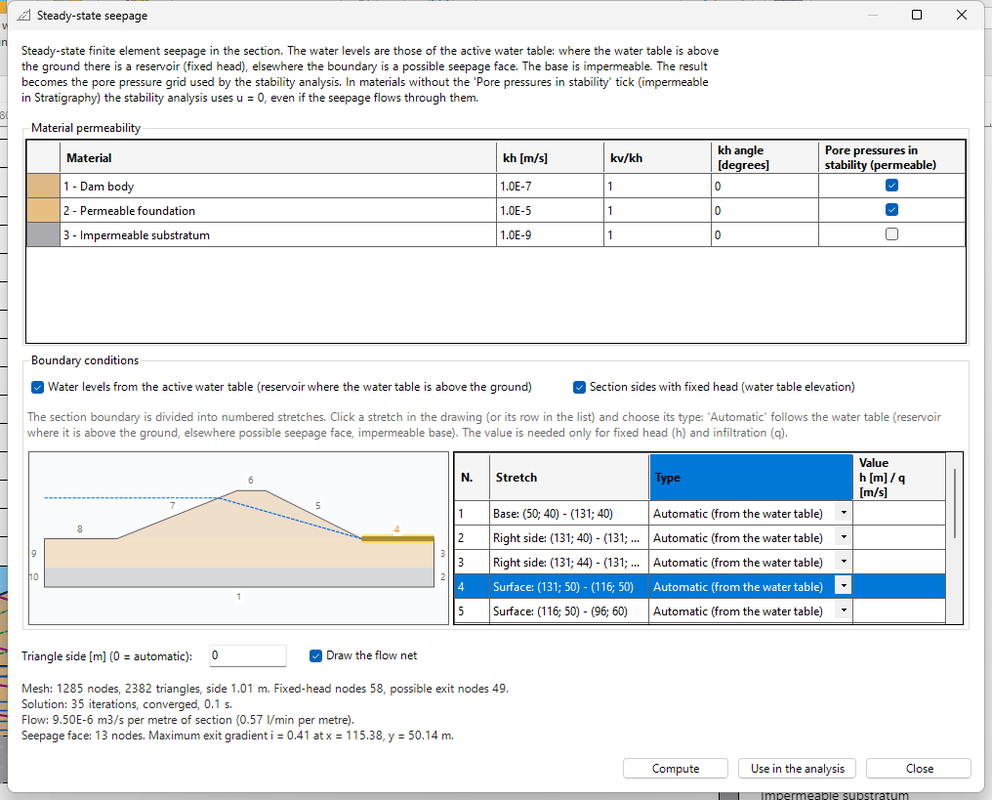992x800 pixels.
Task: Click the Close button
Action: (x=919, y=768)
